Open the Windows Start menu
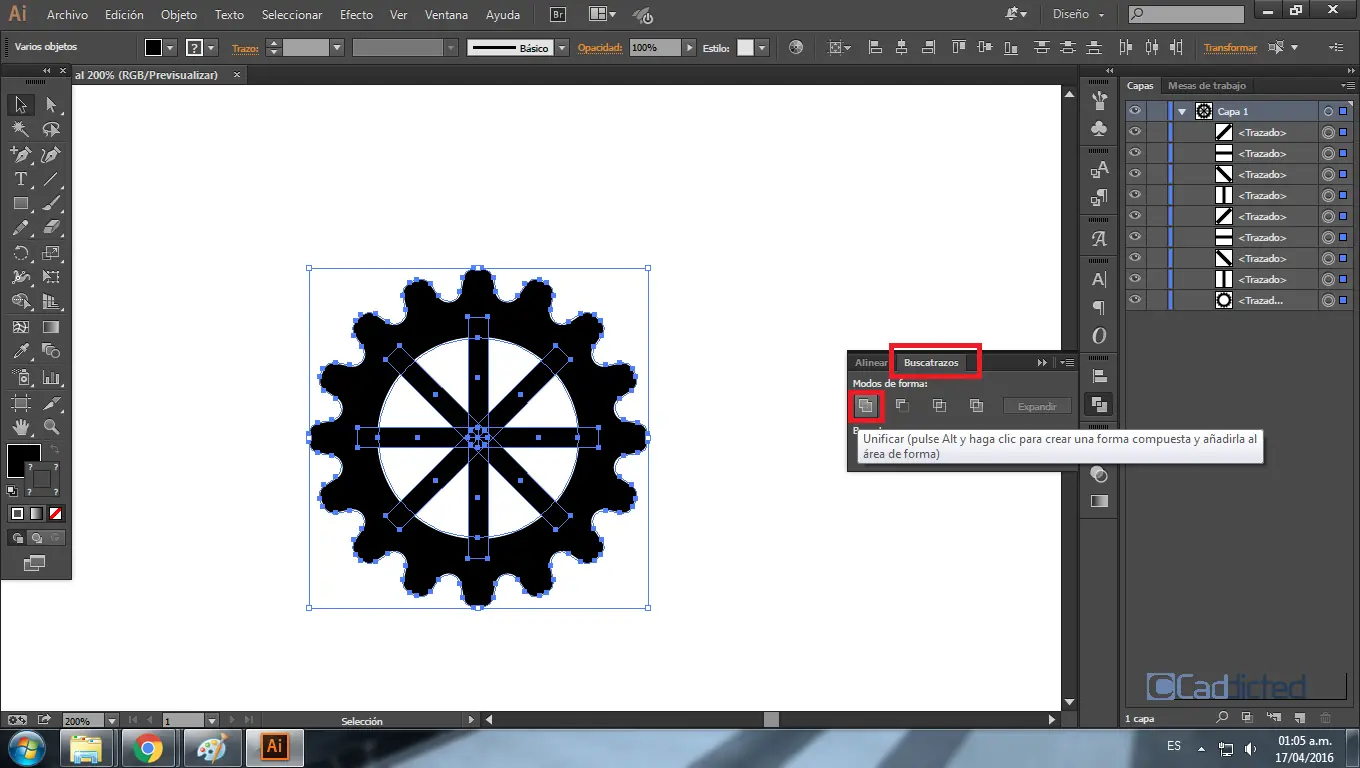 25,747
